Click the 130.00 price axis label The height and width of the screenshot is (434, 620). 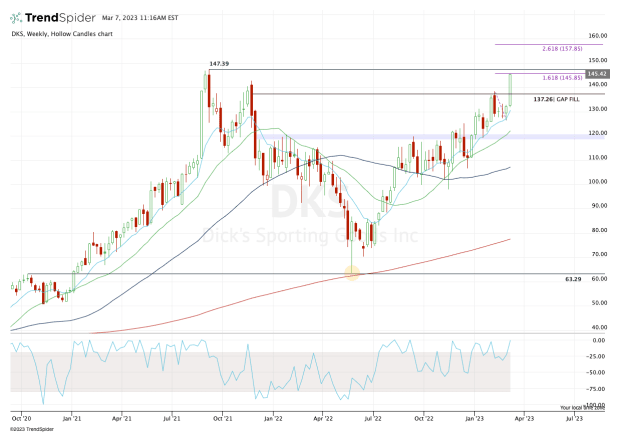[597, 109]
